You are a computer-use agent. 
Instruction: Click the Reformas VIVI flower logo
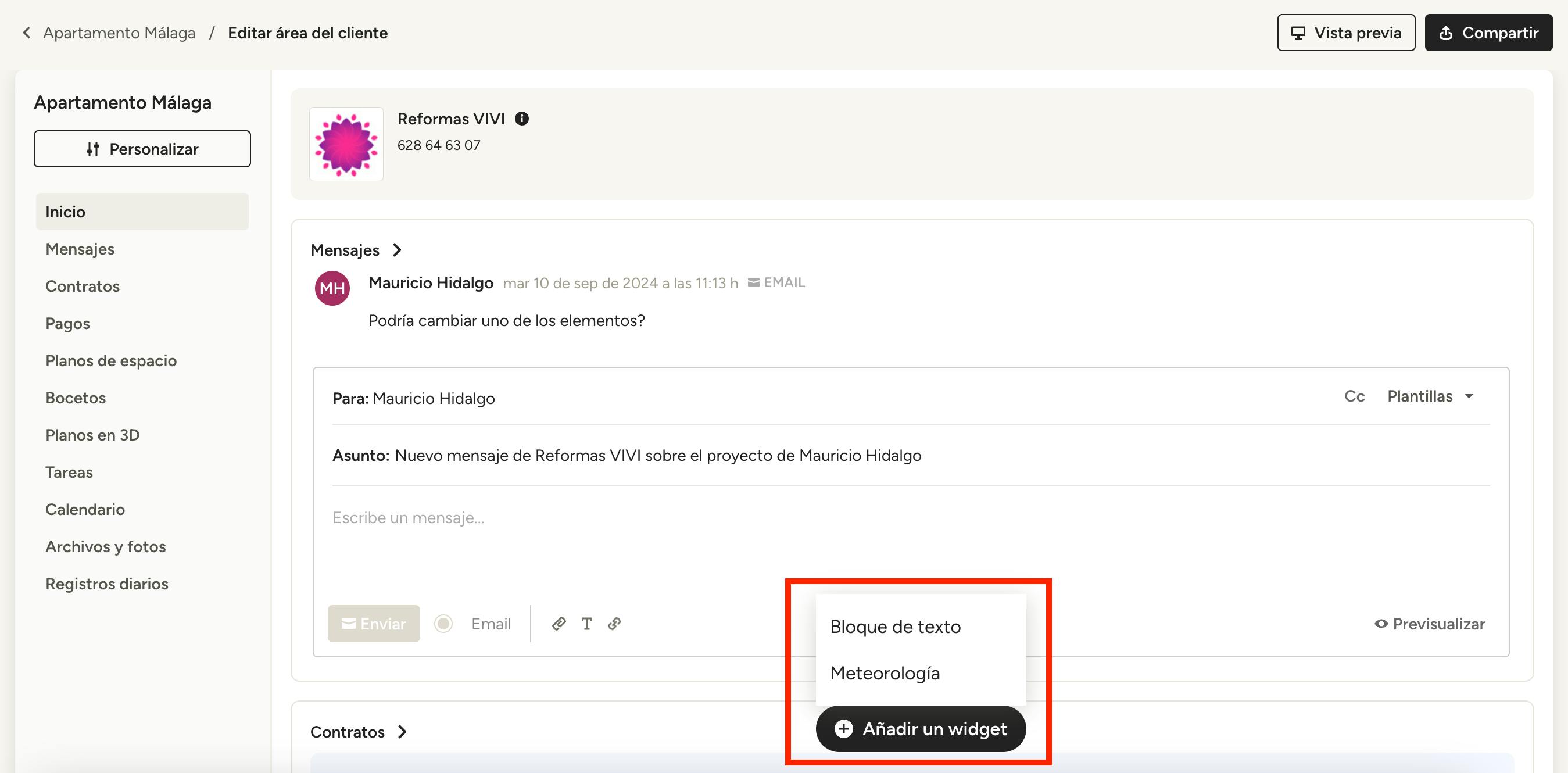tap(346, 144)
